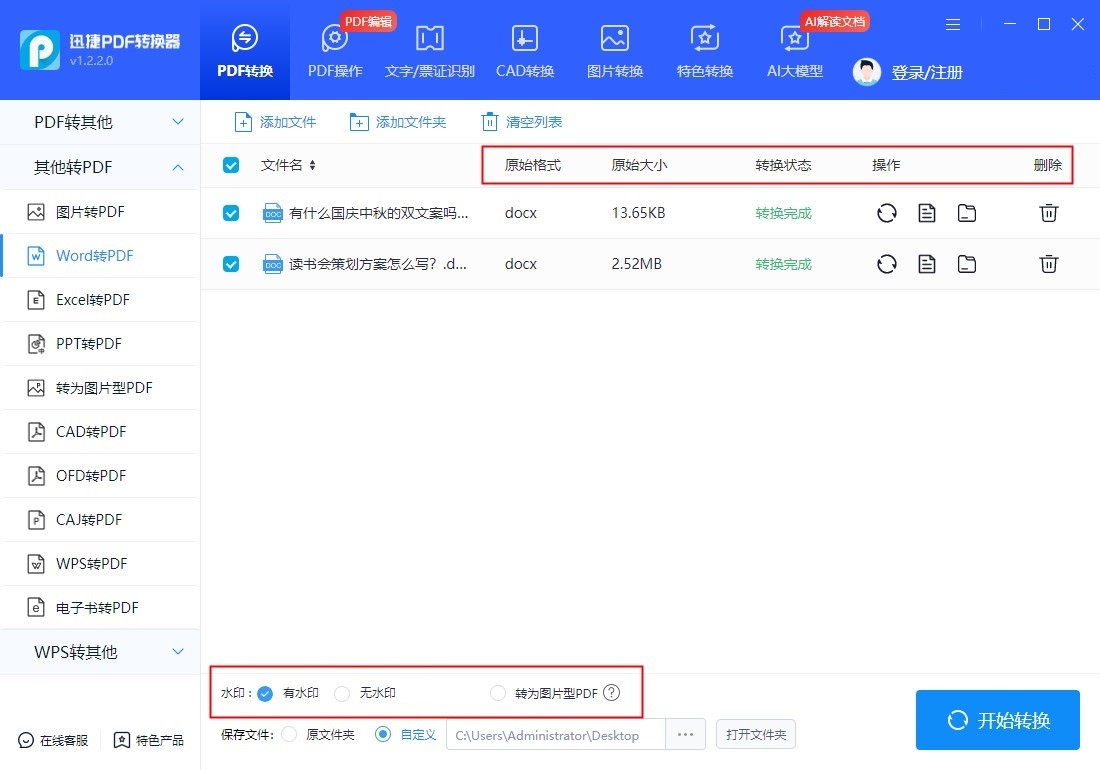Add files using 添加文件 icon
This screenshot has height=770, width=1100.
coord(273,121)
